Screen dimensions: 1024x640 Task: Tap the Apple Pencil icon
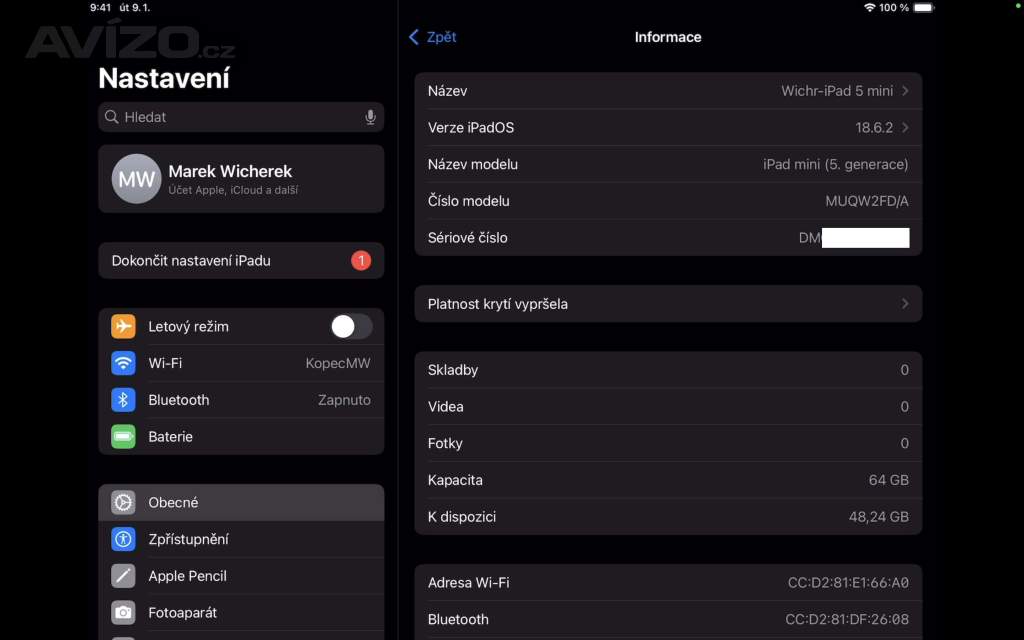pos(123,576)
